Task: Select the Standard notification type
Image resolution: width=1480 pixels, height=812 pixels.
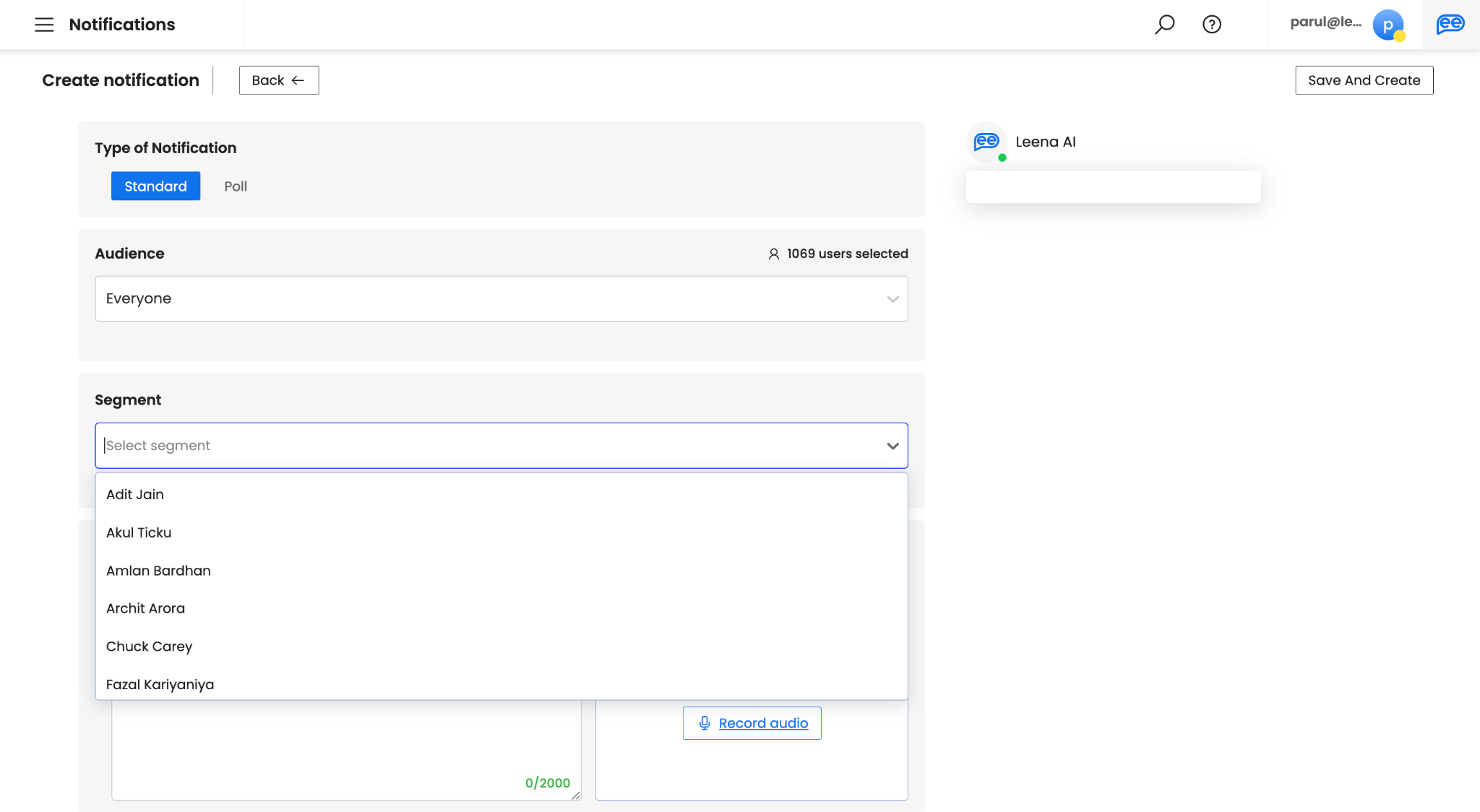Action: (x=155, y=186)
